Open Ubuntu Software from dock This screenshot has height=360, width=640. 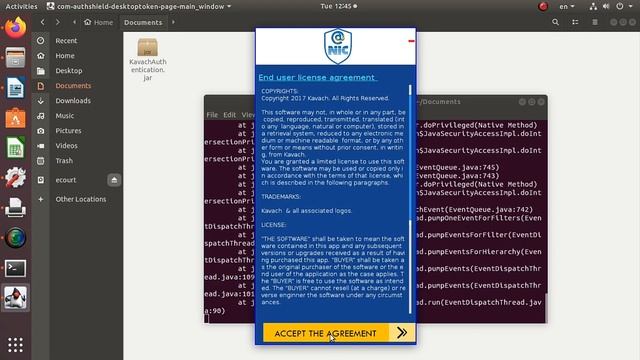tap(16, 118)
